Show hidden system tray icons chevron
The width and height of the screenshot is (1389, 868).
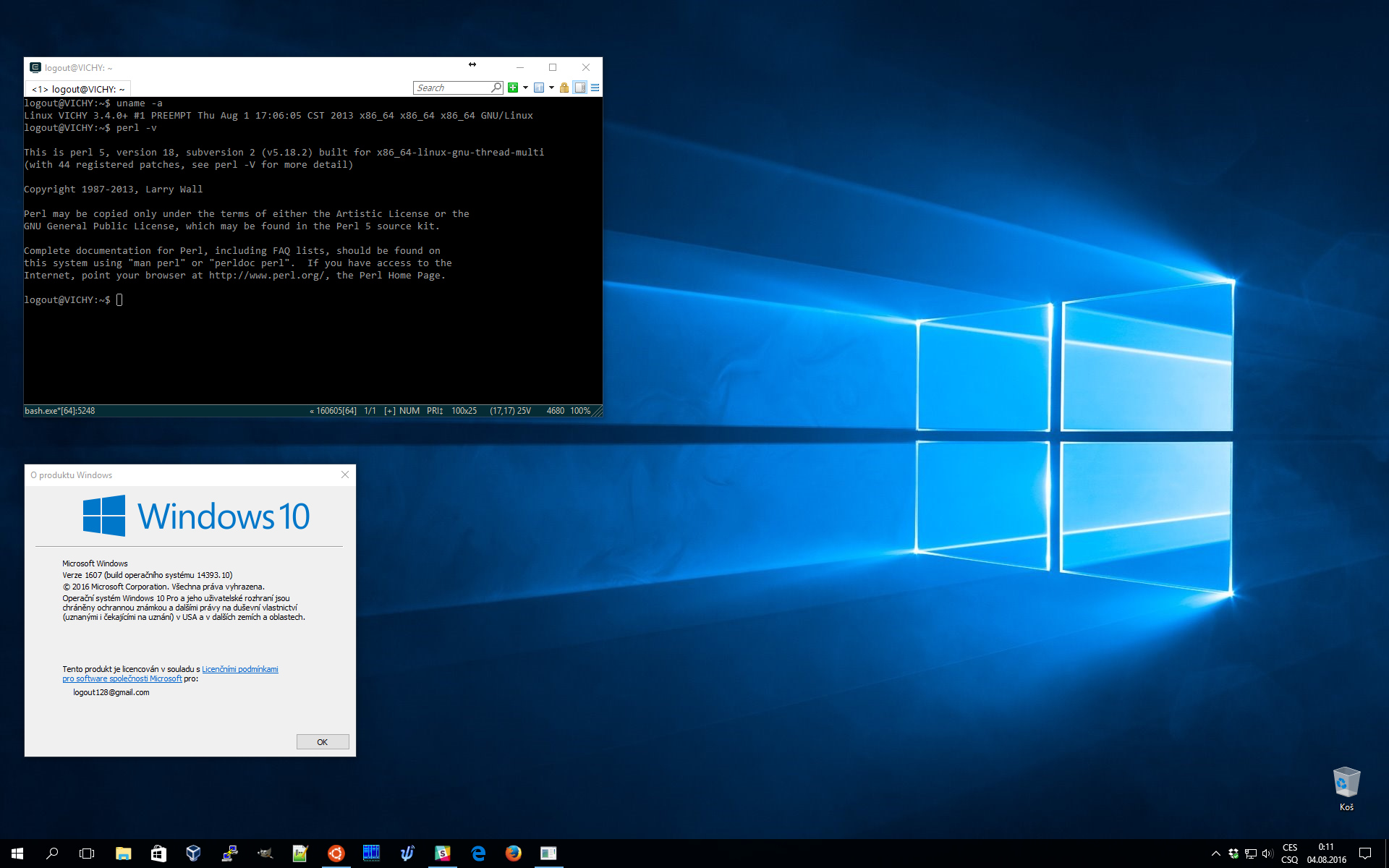(1215, 854)
